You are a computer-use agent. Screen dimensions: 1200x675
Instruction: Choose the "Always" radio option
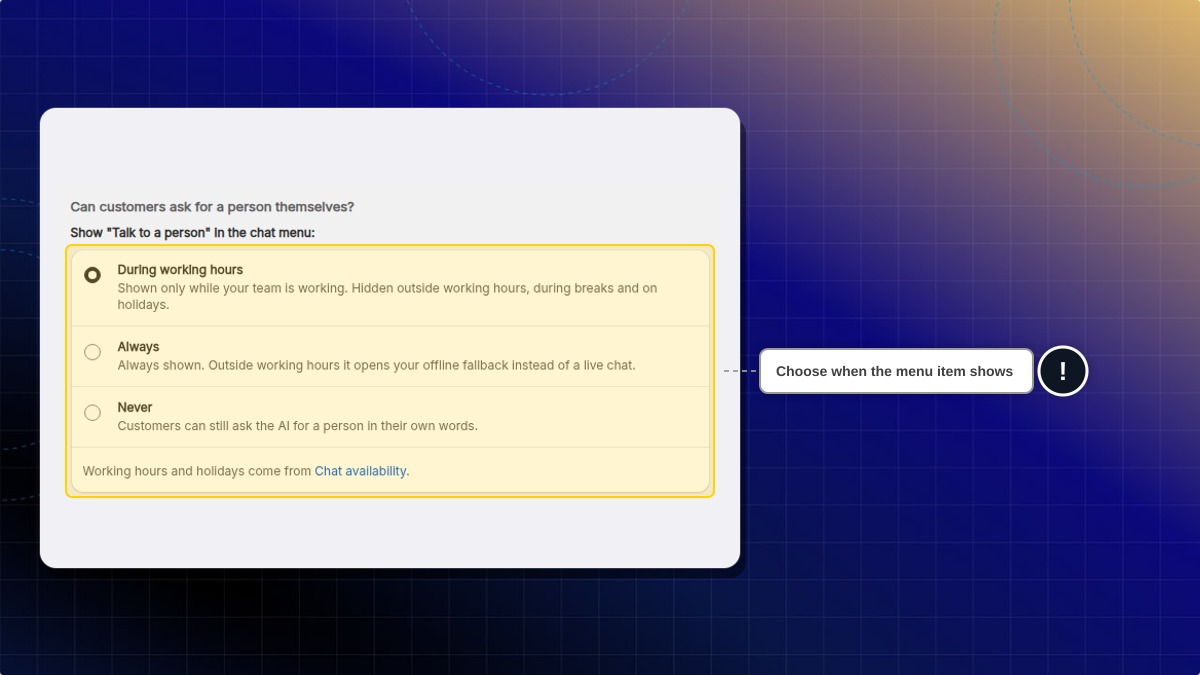pyautogui.click(x=92, y=352)
